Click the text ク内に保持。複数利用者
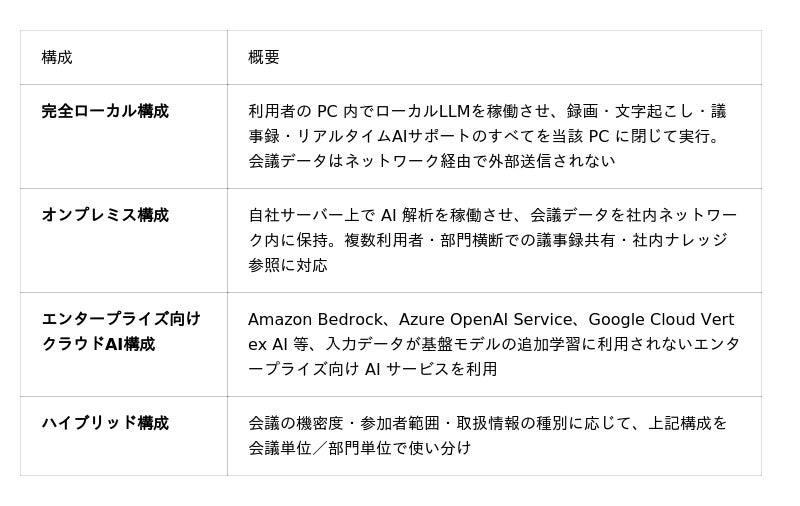Viewport: 800px width, 506px height. click(x=336, y=240)
